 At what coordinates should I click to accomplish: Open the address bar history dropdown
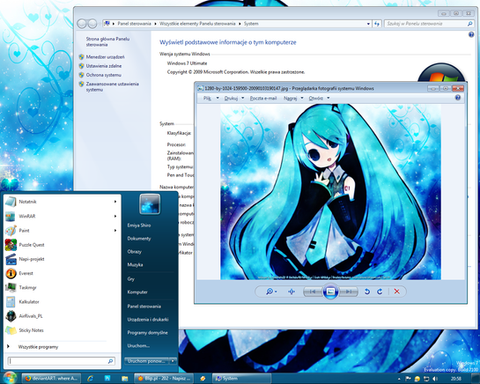pos(368,24)
